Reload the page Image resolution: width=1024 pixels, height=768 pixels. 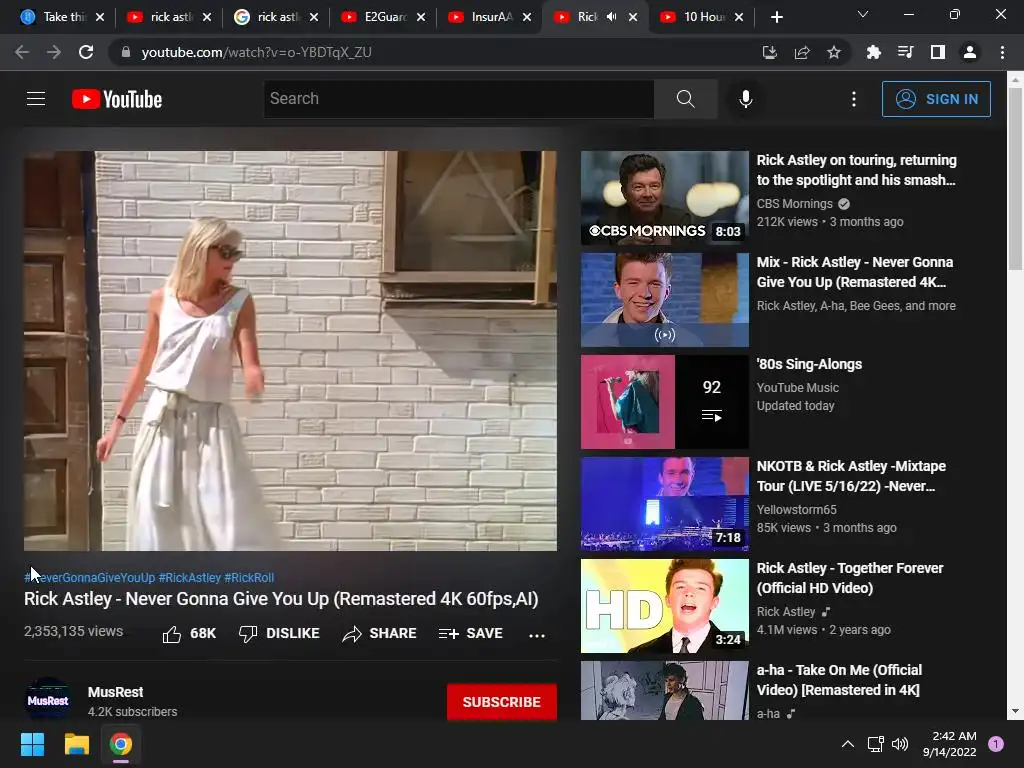86,52
